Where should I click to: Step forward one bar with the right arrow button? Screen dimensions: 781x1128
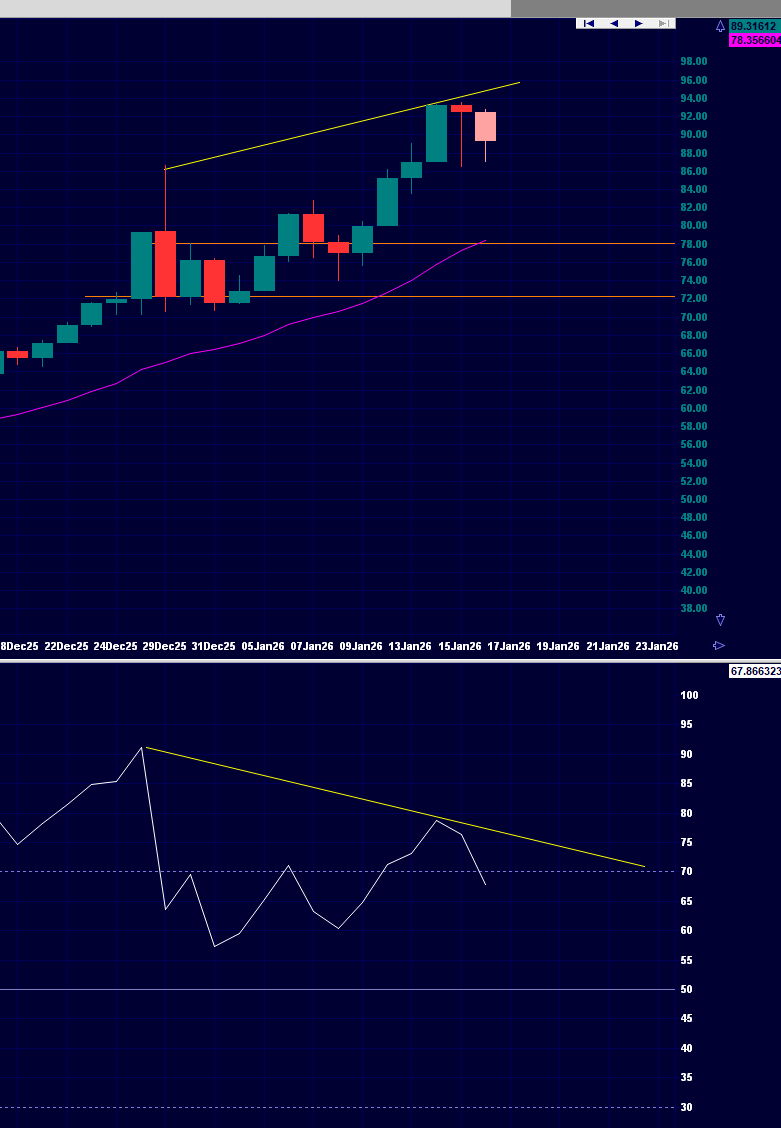point(639,24)
